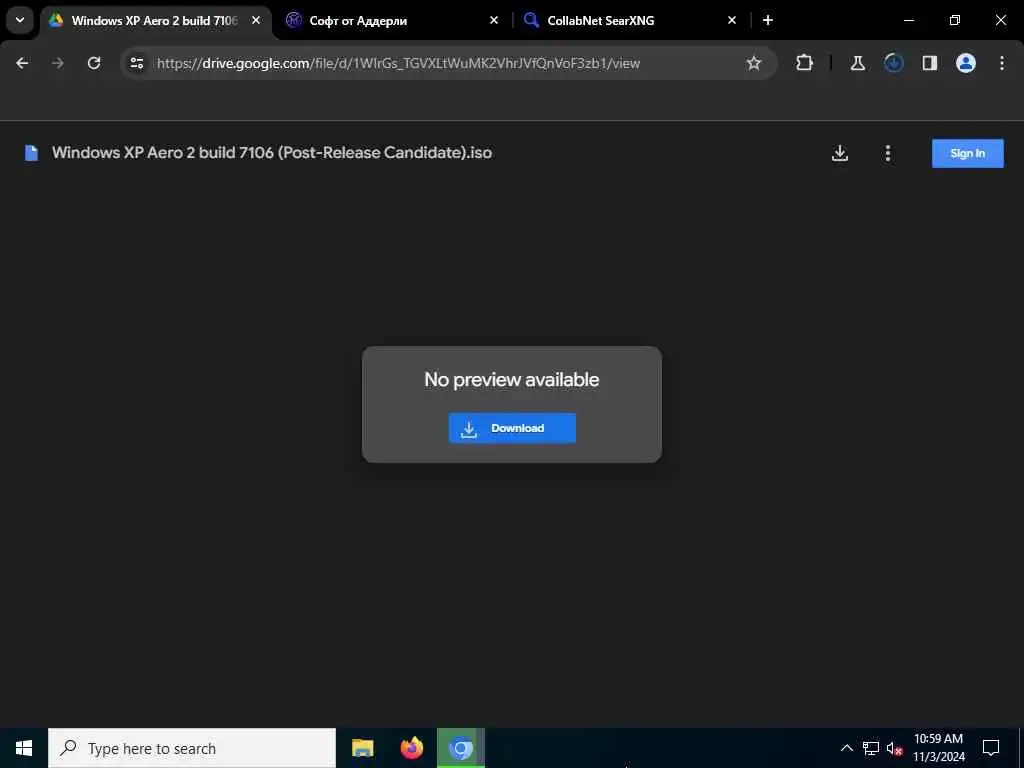The width and height of the screenshot is (1024, 768).
Task: Open the browser Downloads indicator
Action: coord(893,63)
